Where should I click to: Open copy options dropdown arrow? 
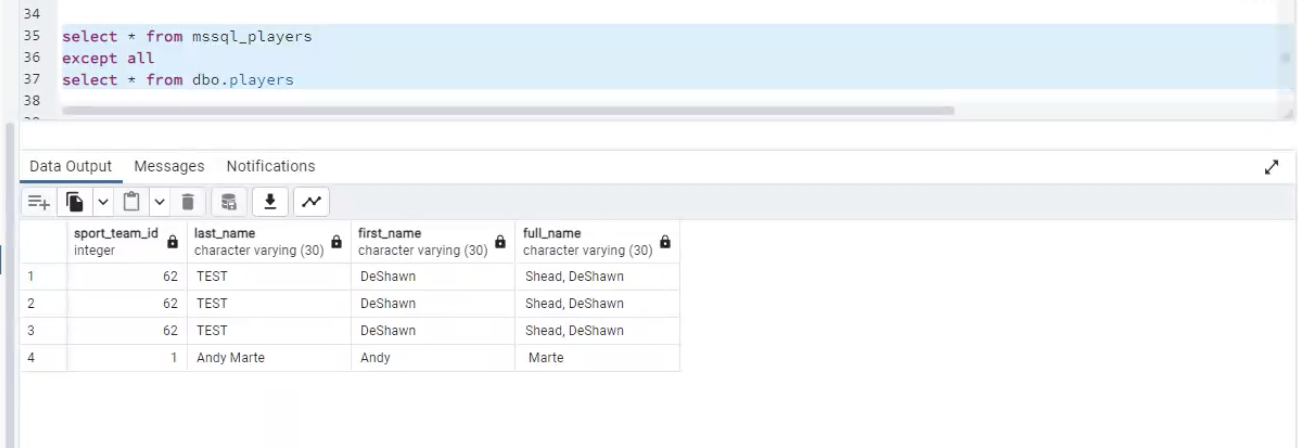[99, 203]
